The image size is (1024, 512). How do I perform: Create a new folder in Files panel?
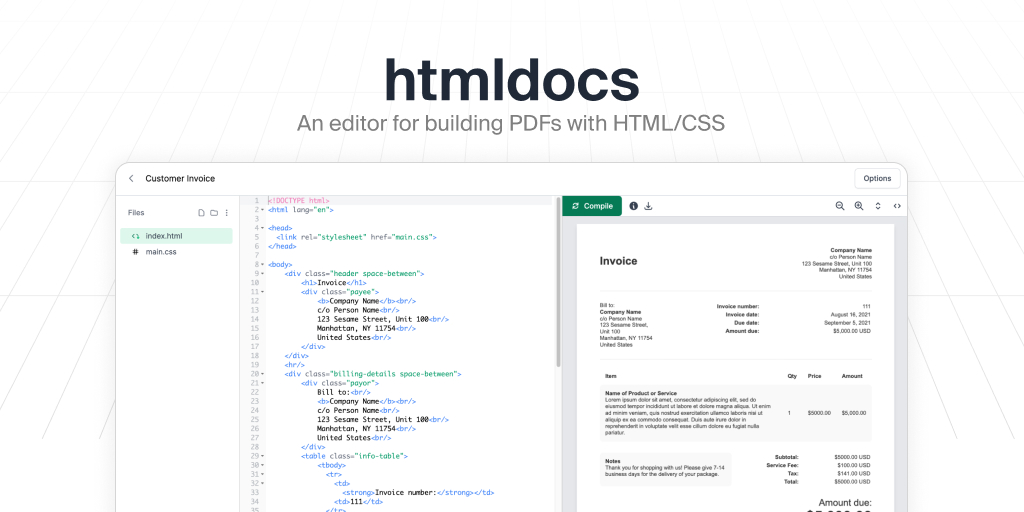click(x=214, y=213)
